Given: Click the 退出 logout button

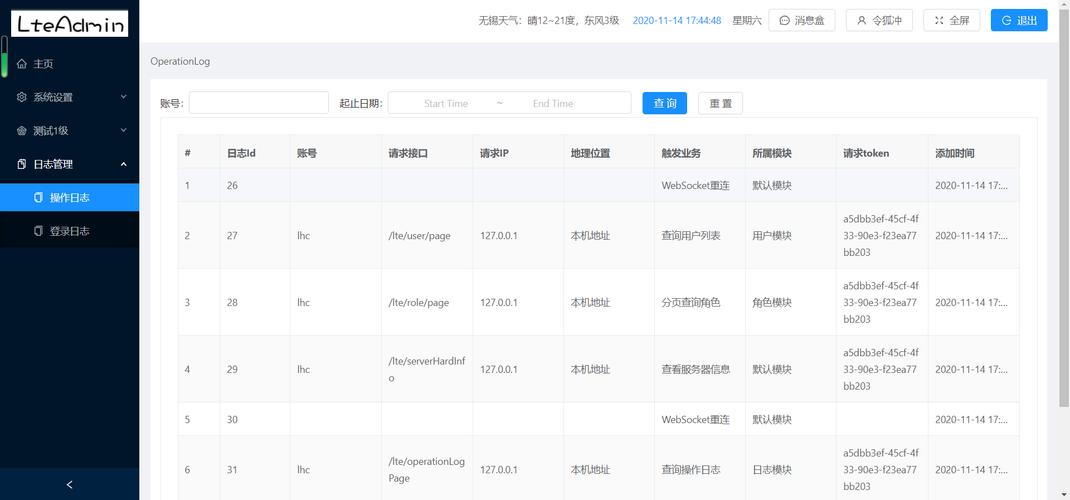Looking at the screenshot, I should pos(1018,20).
